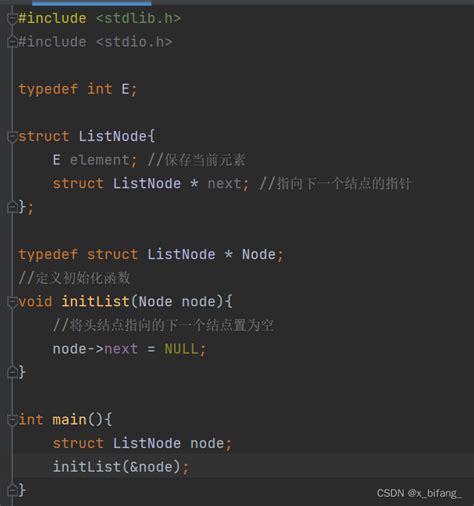This screenshot has height=506, width=474.
Task: Click the CSDN @x_bifang_ watermark
Action: point(419,493)
